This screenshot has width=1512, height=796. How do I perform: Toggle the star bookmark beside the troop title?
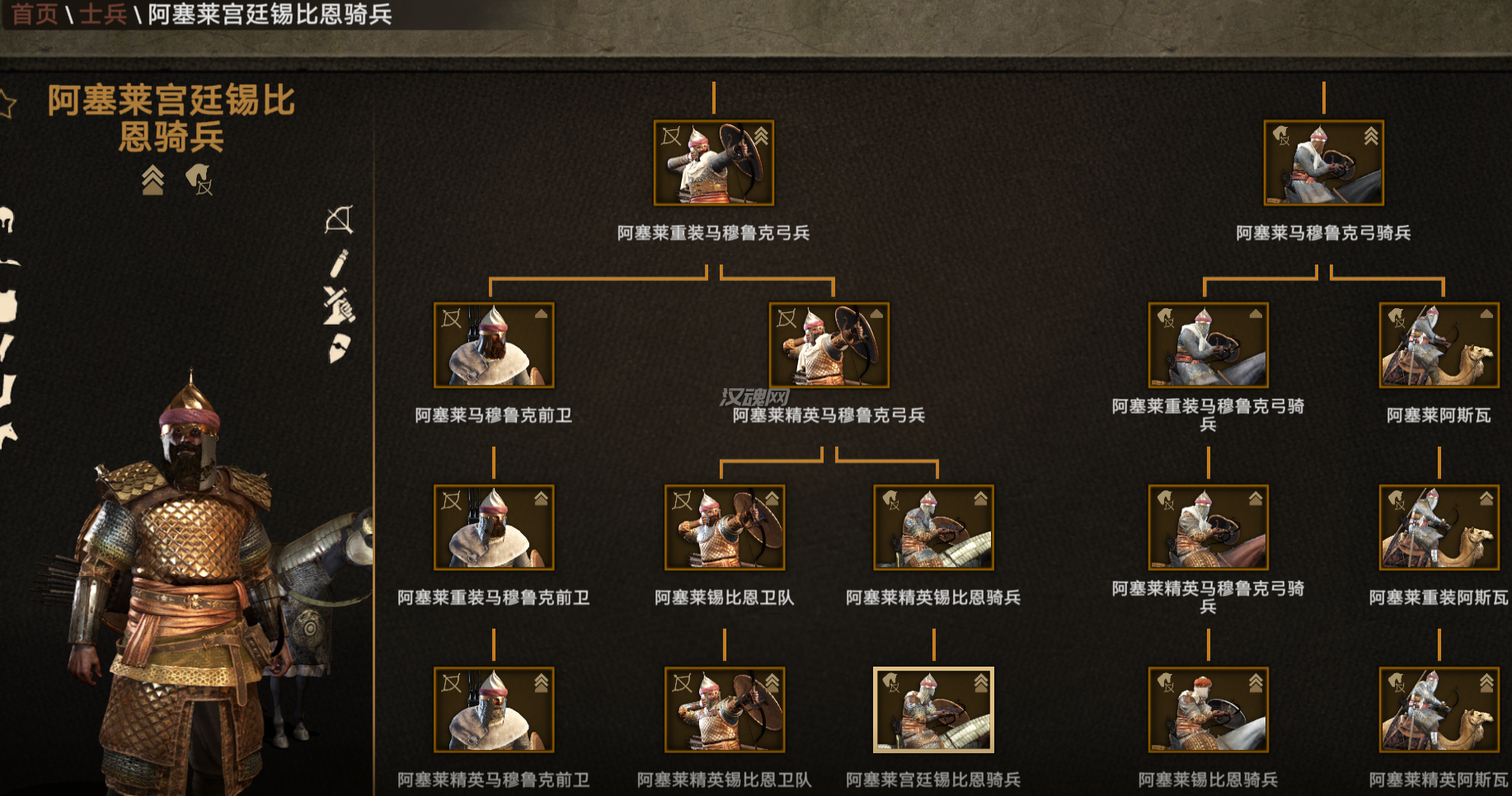(6, 104)
